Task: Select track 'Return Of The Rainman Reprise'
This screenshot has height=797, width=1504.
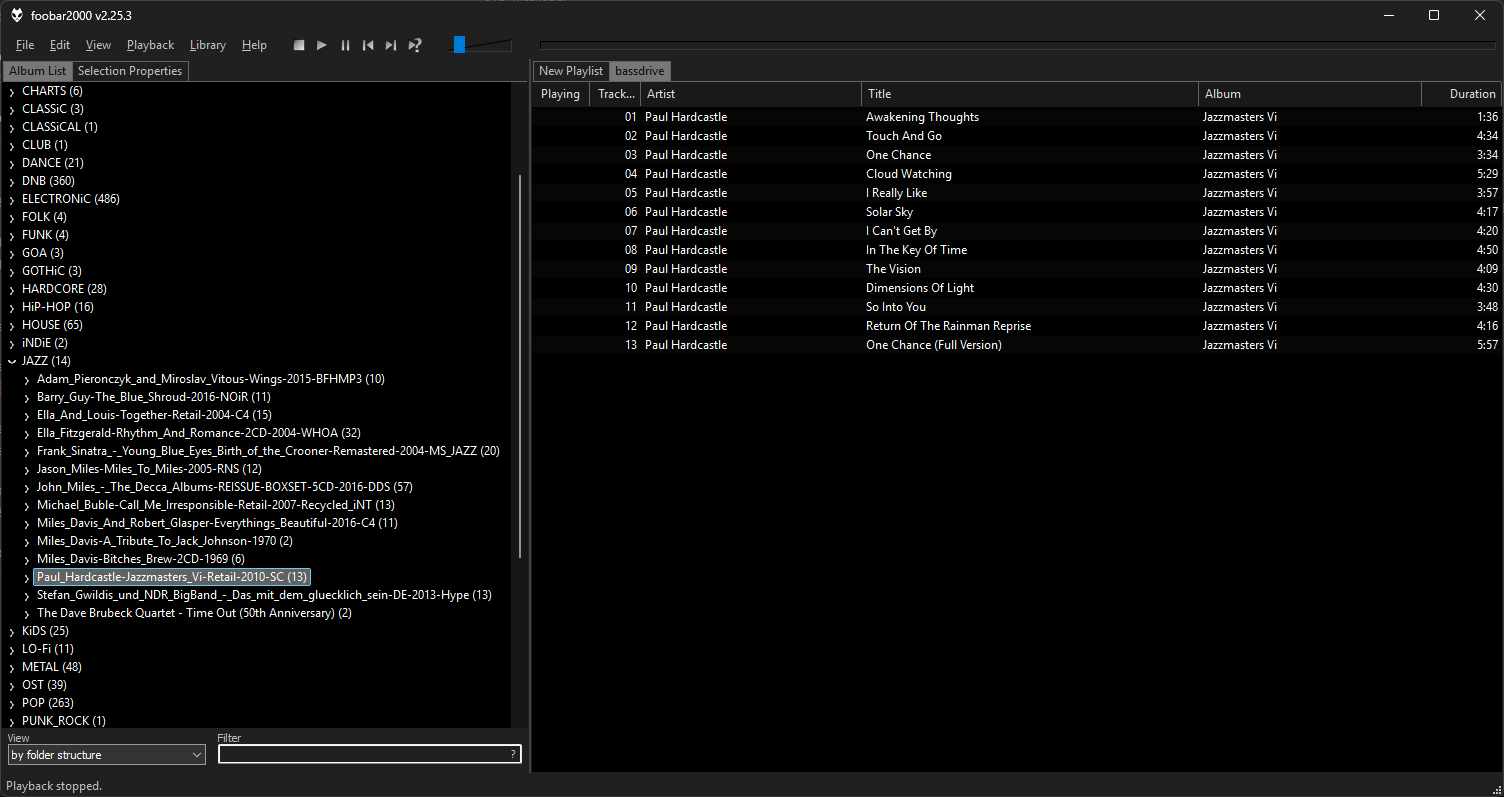Action: tap(948, 326)
